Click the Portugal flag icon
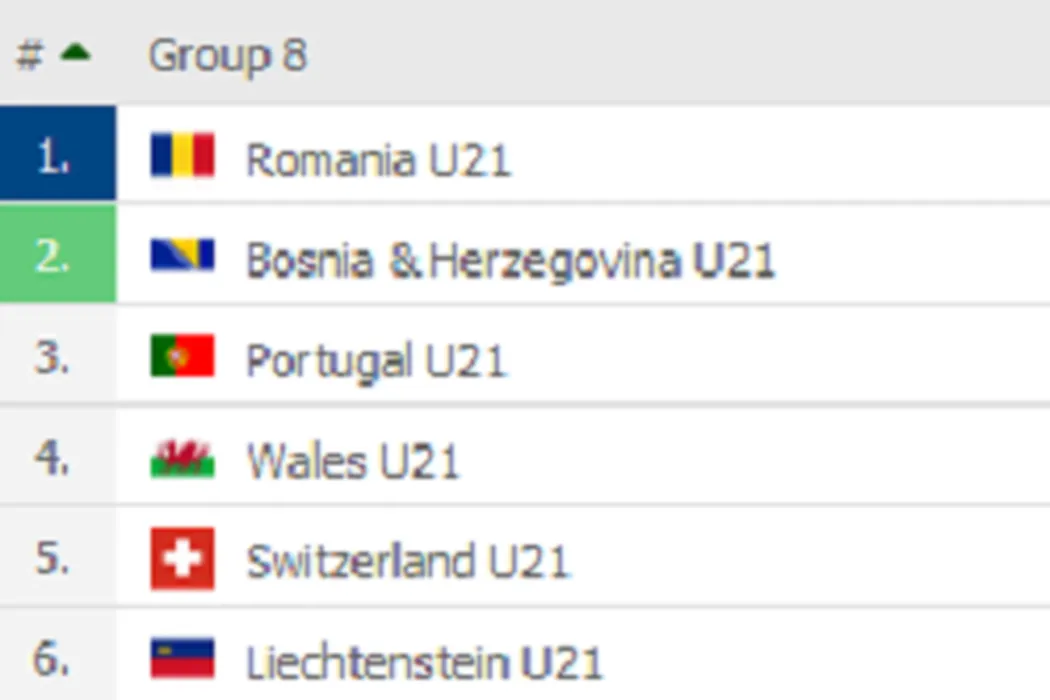1050x700 pixels. click(x=182, y=356)
